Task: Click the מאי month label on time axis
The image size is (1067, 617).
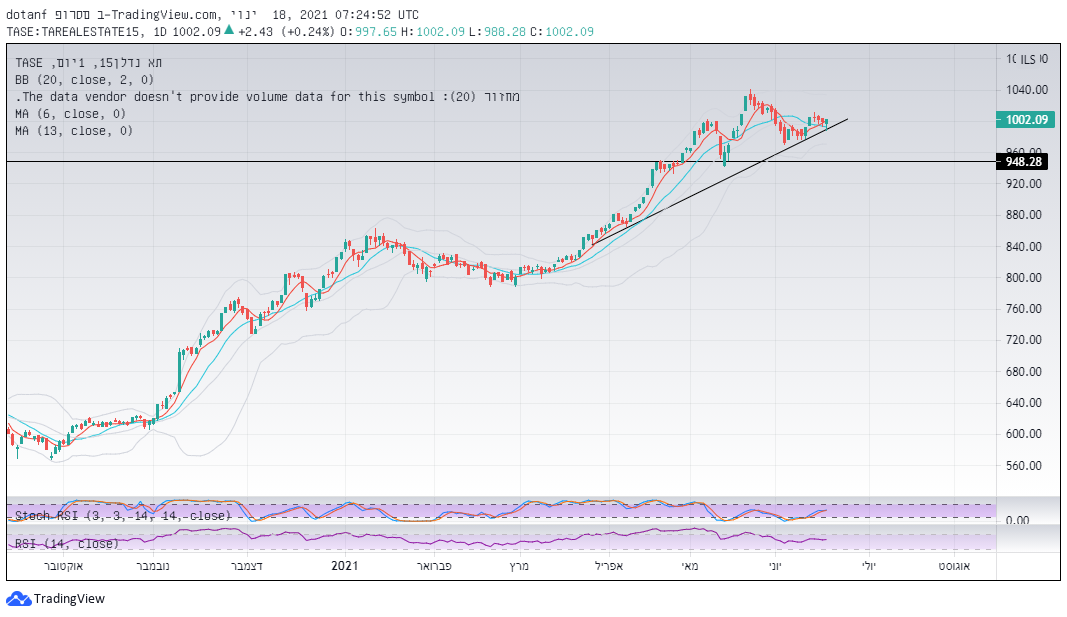Action: click(x=690, y=566)
